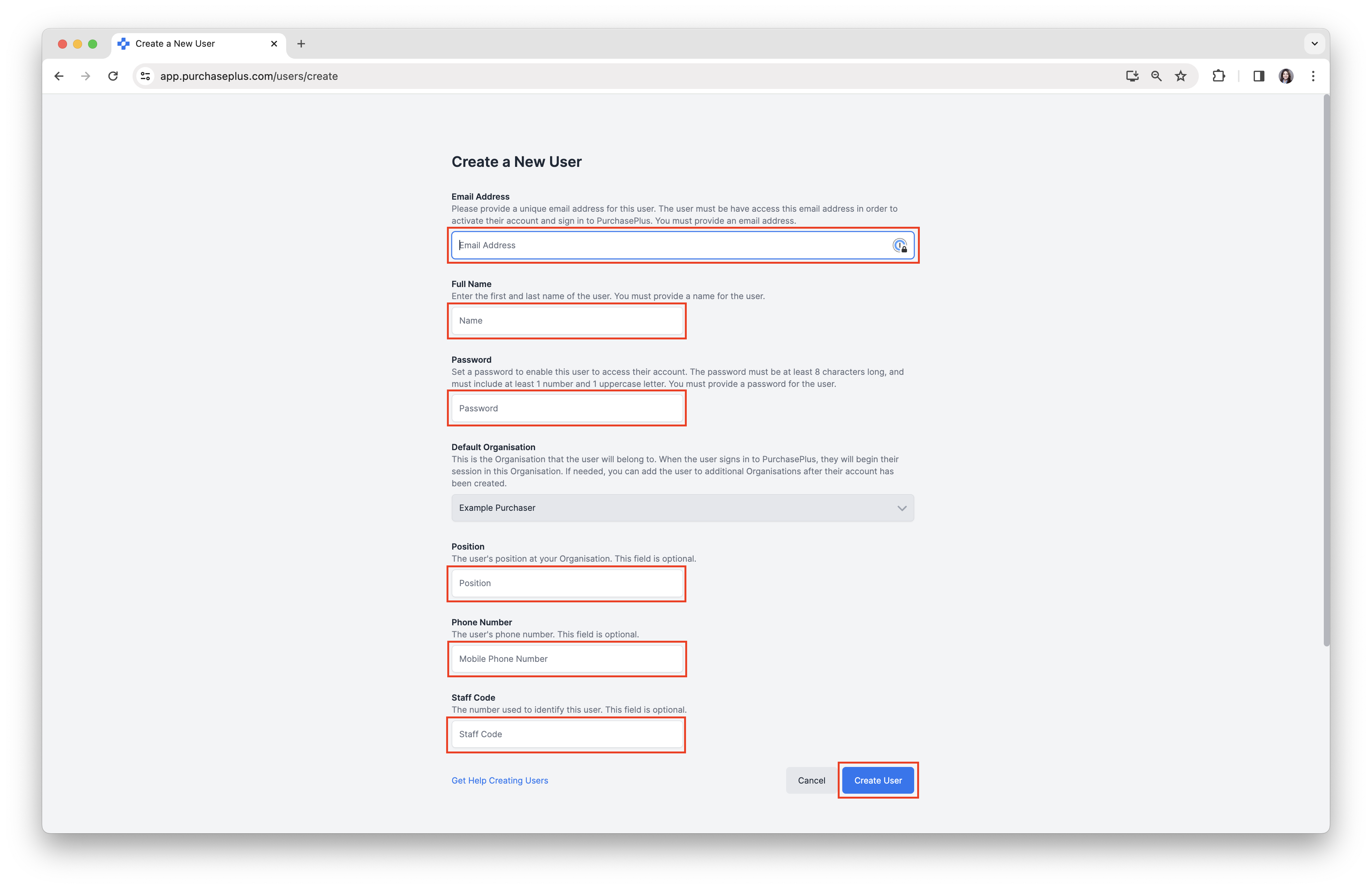Click the sidebar panel icon
Screen dimensions: 1372x889
tap(1258, 76)
